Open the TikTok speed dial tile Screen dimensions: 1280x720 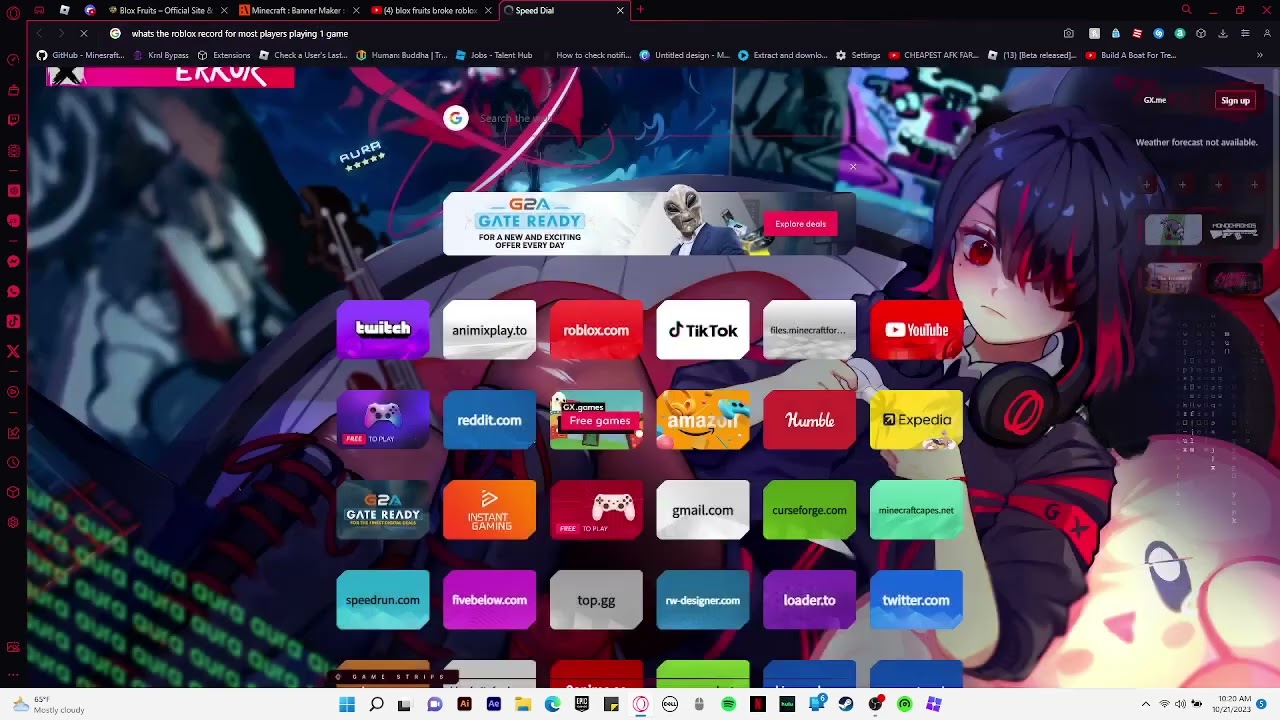tap(703, 330)
